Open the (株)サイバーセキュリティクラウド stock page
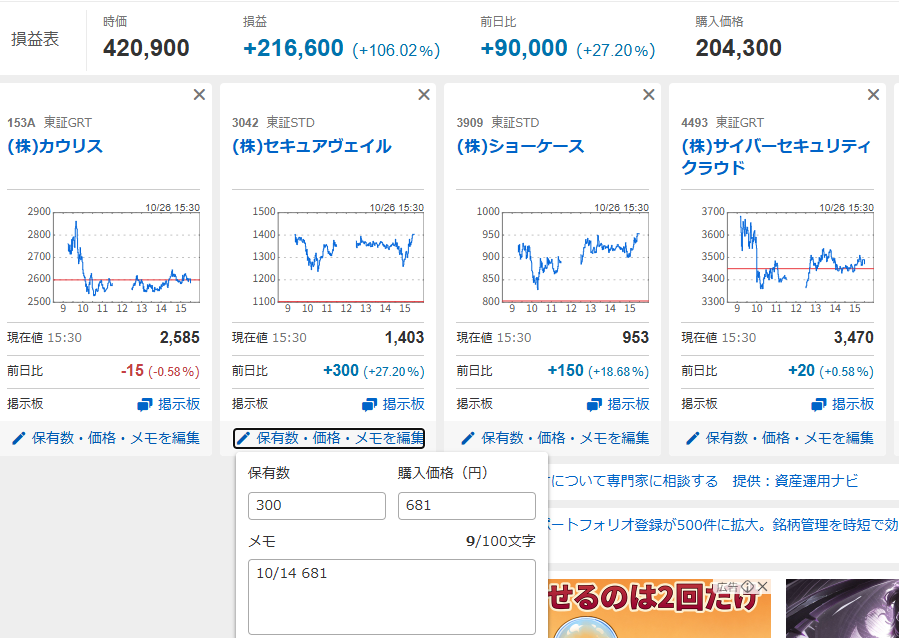Viewport: 899px width, 638px height. point(776,156)
